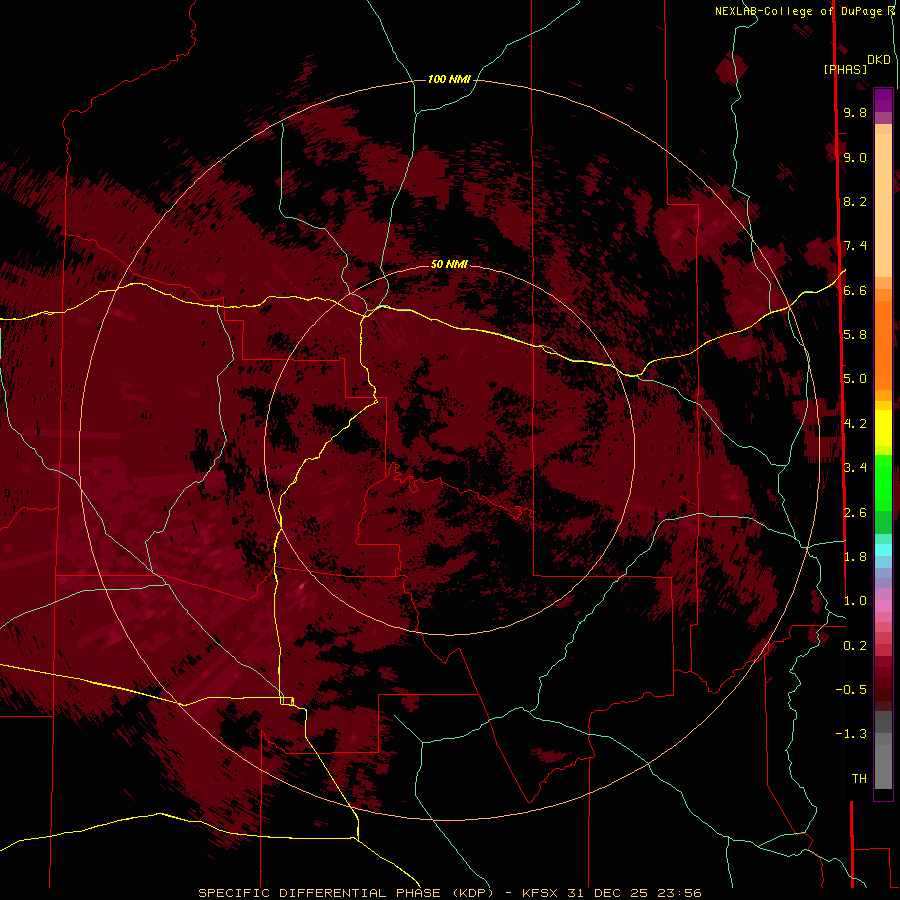Screen dimensions: 900x900
Task: Click the SPECIFIC DIFFERENTIAL PHASE caption text
Action: pyautogui.click(x=319, y=893)
